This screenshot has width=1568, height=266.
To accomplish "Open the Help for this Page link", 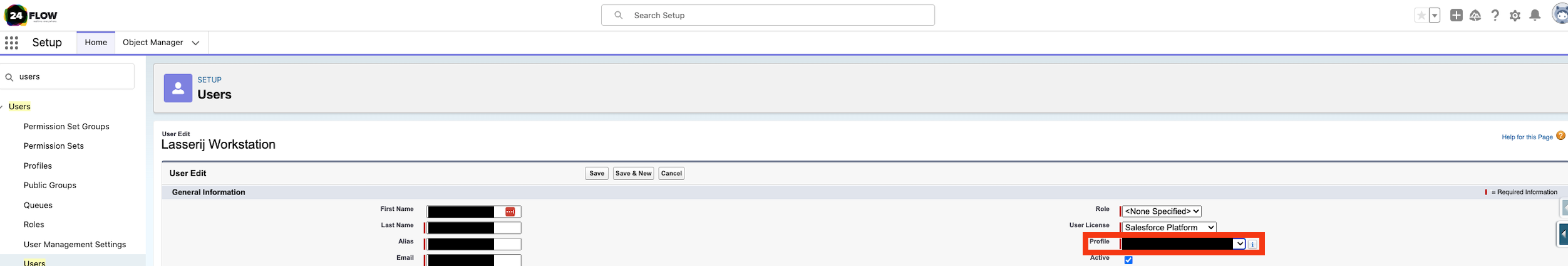I will [1527, 137].
